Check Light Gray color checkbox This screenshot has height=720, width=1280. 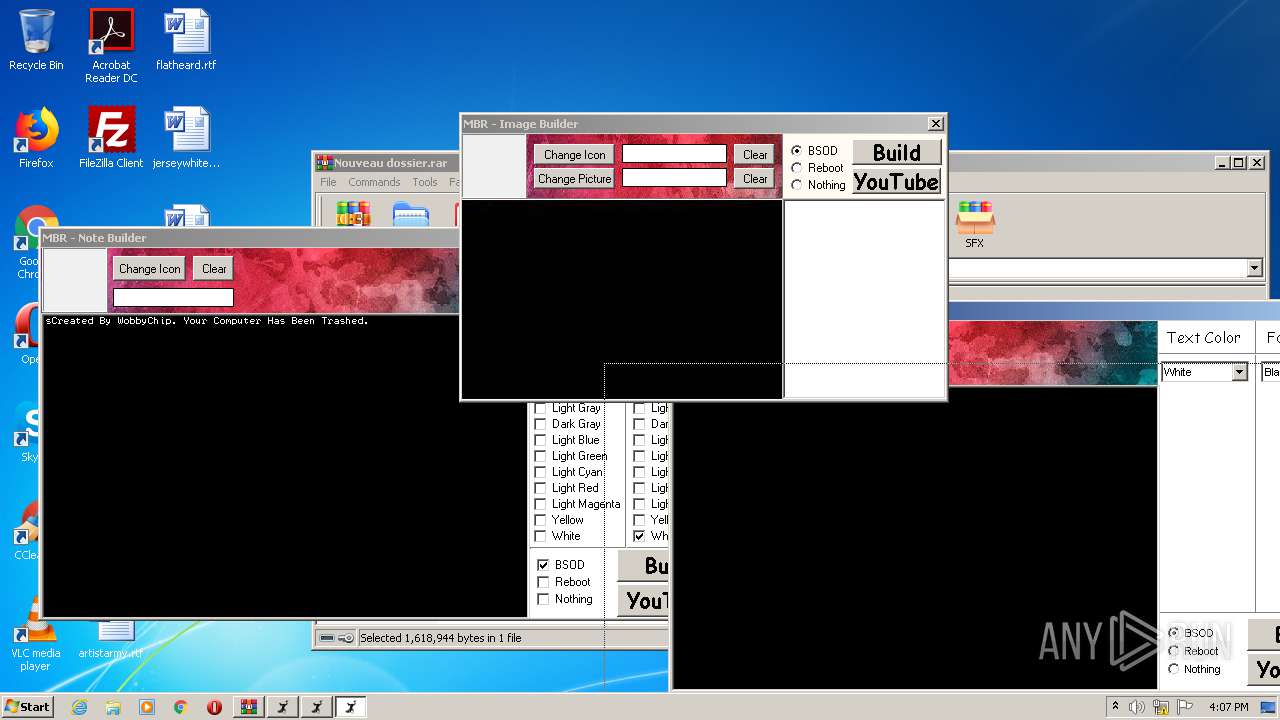point(540,408)
